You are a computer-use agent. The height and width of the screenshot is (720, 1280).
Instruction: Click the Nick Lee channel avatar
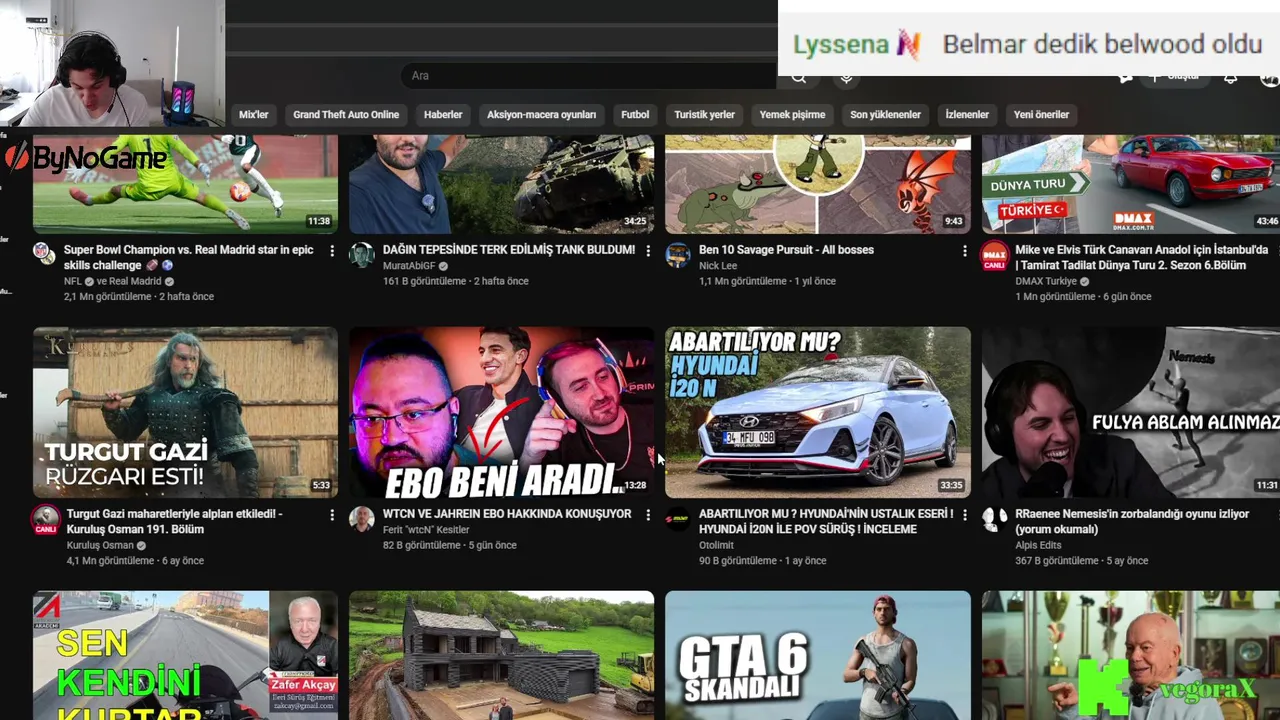point(677,254)
